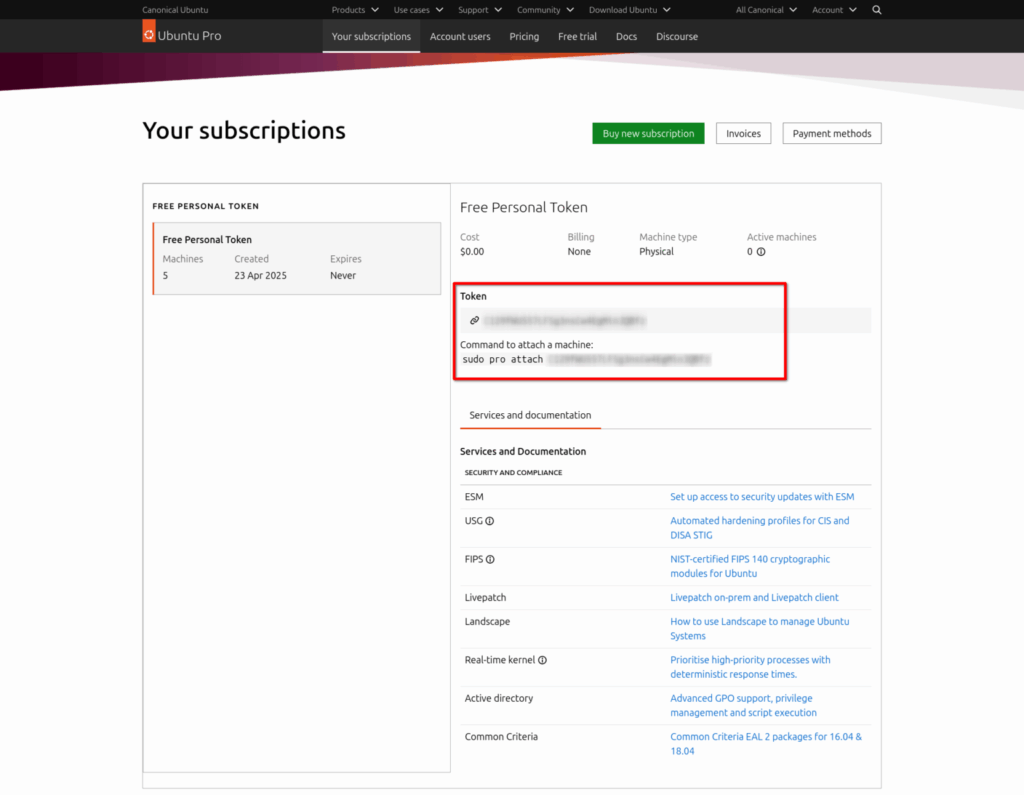Click the Buy new subscription button
The height and width of the screenshot is (795, 1024).
click(x=648, y=132)
